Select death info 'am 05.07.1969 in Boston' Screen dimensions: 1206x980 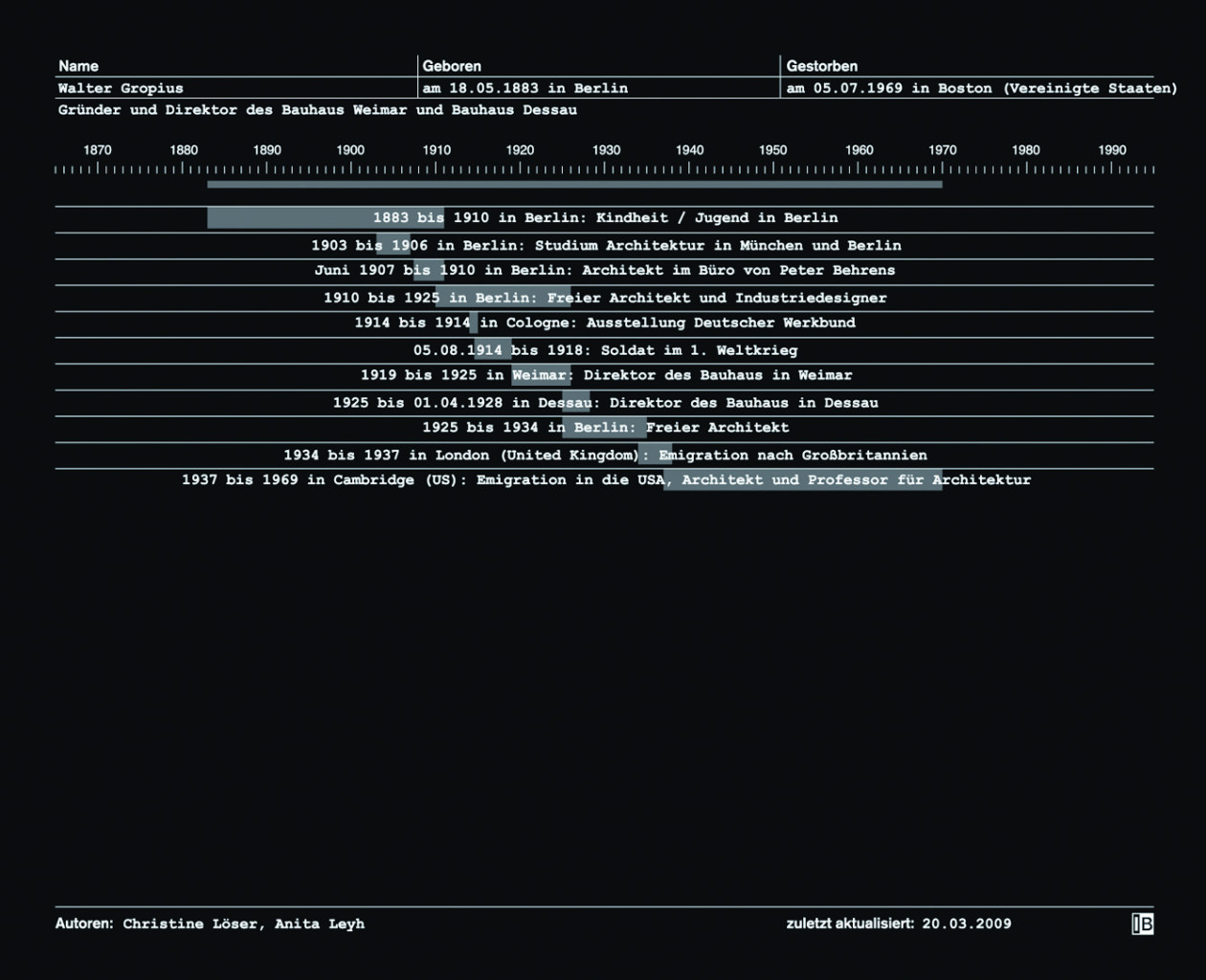890,88
